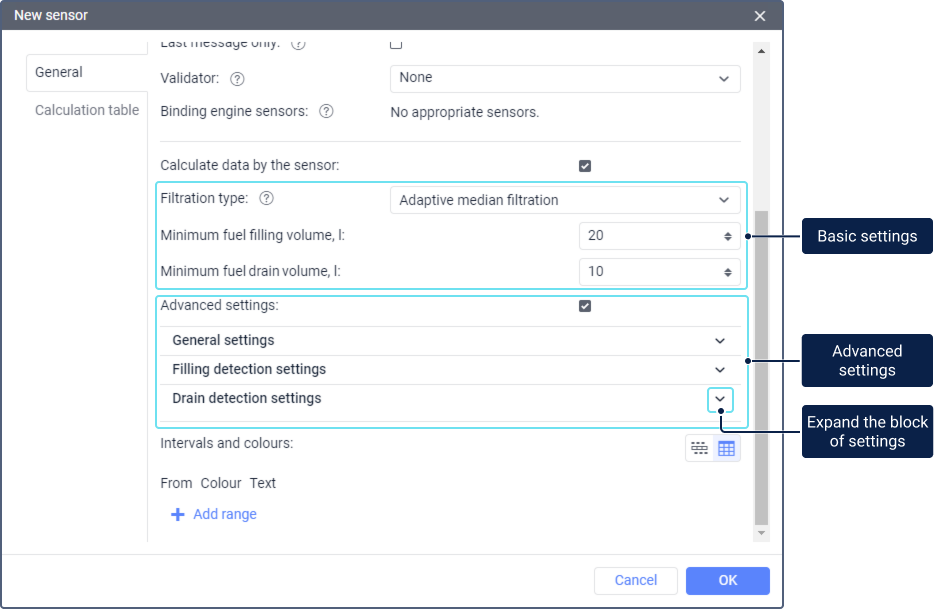Click the plus icon to add range
Screen dimensions: 935x609
(178, 514)
